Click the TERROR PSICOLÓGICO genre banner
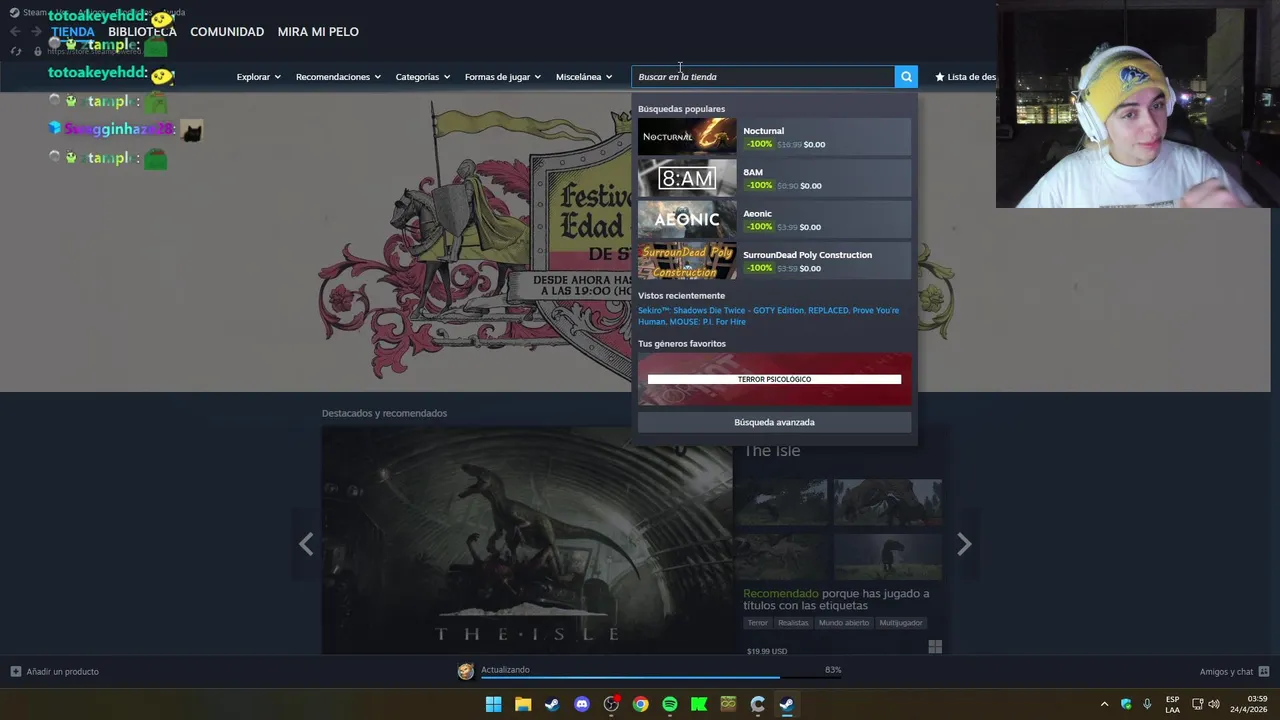Image resolution: width=1280 pixels, height=720 pixels. coord(774,379)
